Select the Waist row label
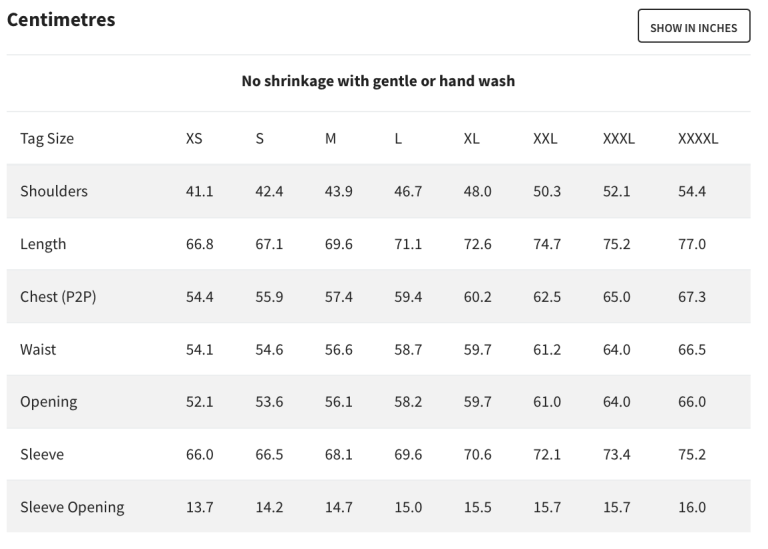 tap(38, 350)
